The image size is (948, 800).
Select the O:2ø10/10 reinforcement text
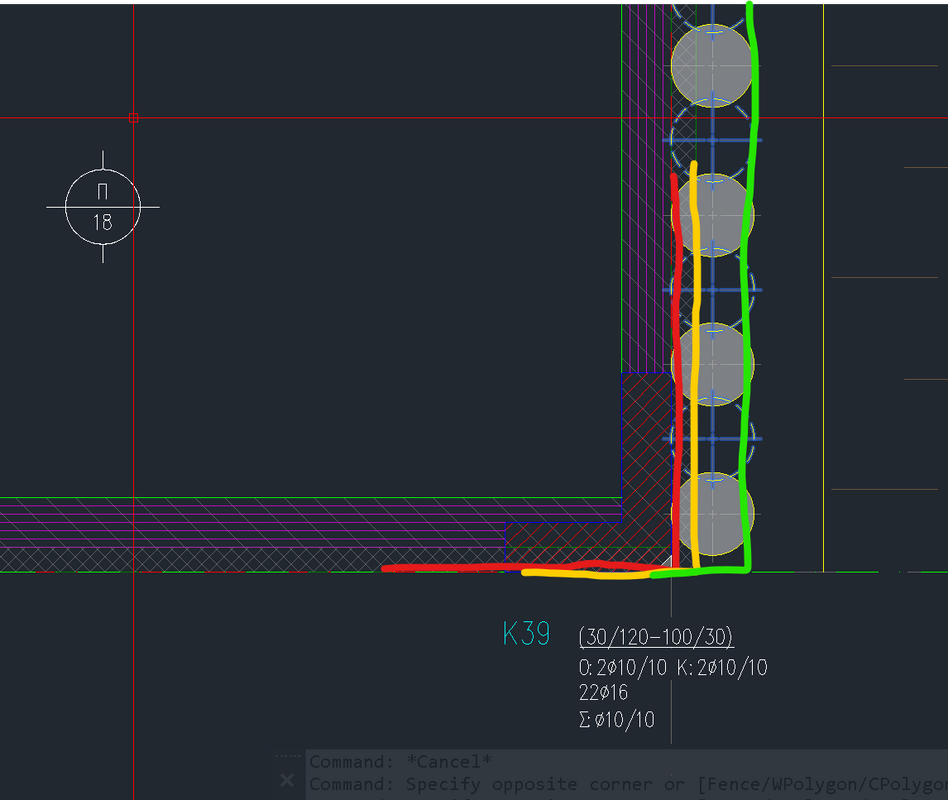(622, 668)
